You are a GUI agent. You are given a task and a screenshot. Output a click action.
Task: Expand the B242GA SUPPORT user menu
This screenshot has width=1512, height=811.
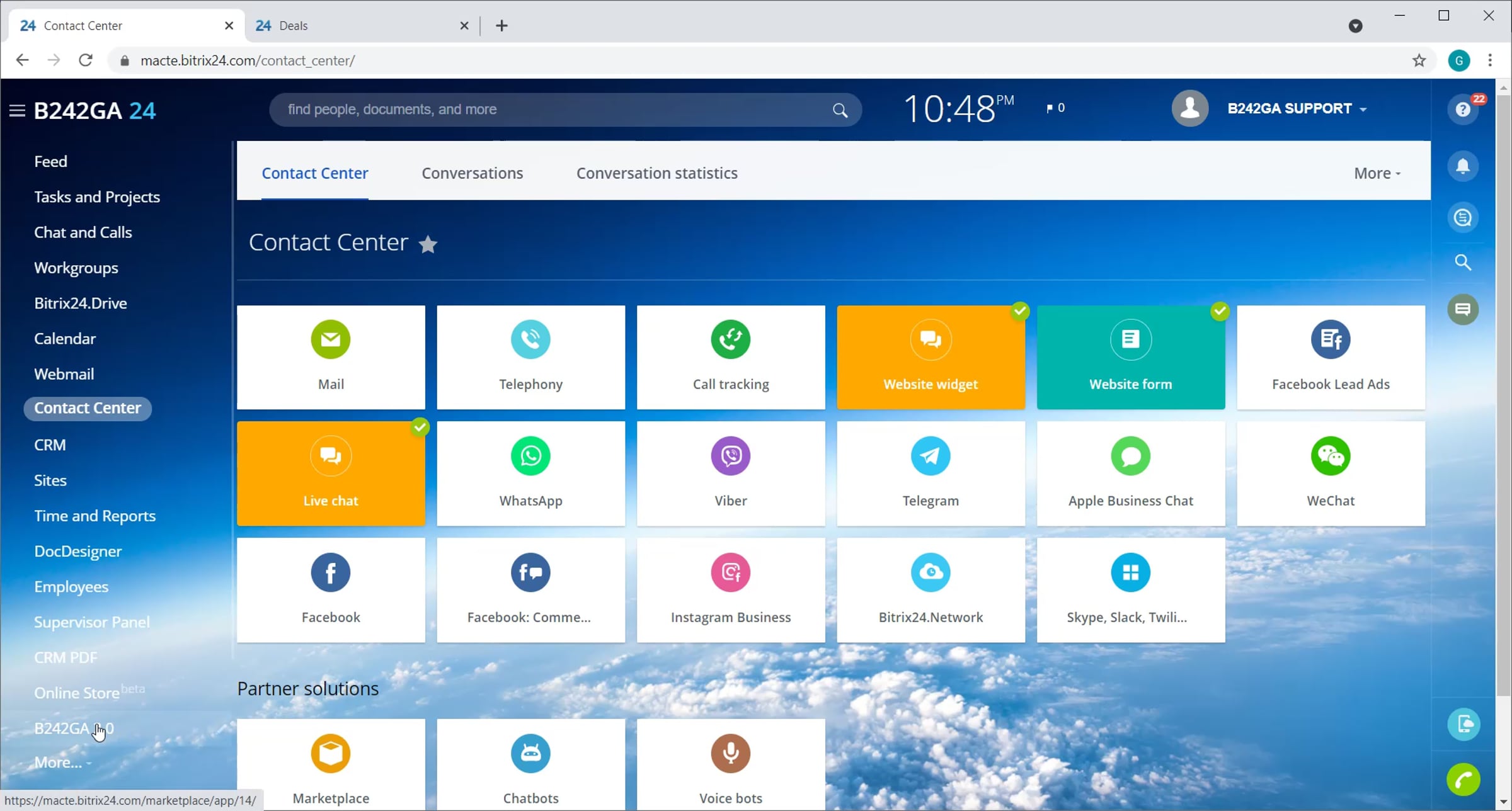click(x=1297, y=108)
